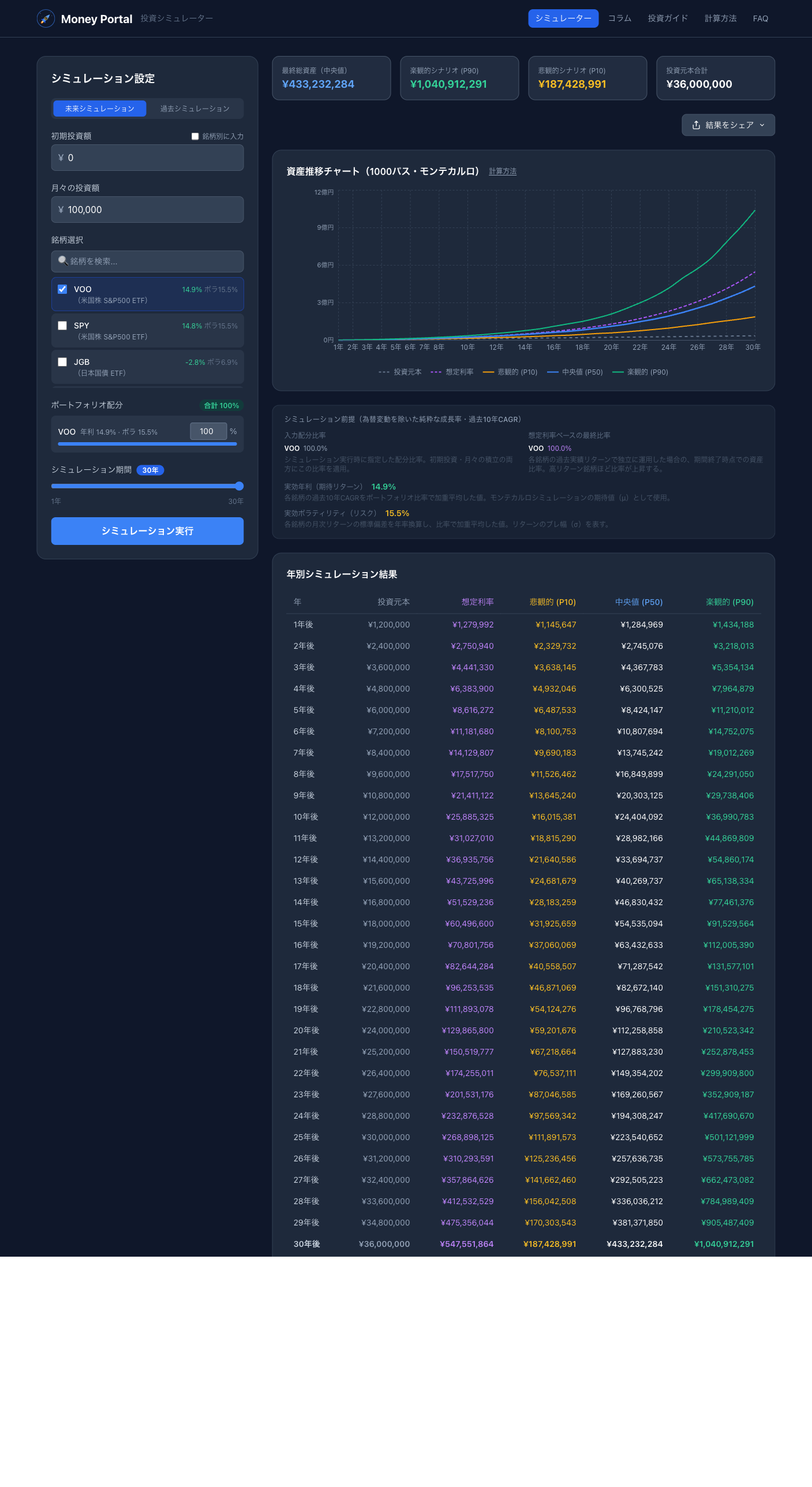Click the 実効年利 value 14.9%
This screenshot has height=1487, width=812.
[x=383, y=487]
